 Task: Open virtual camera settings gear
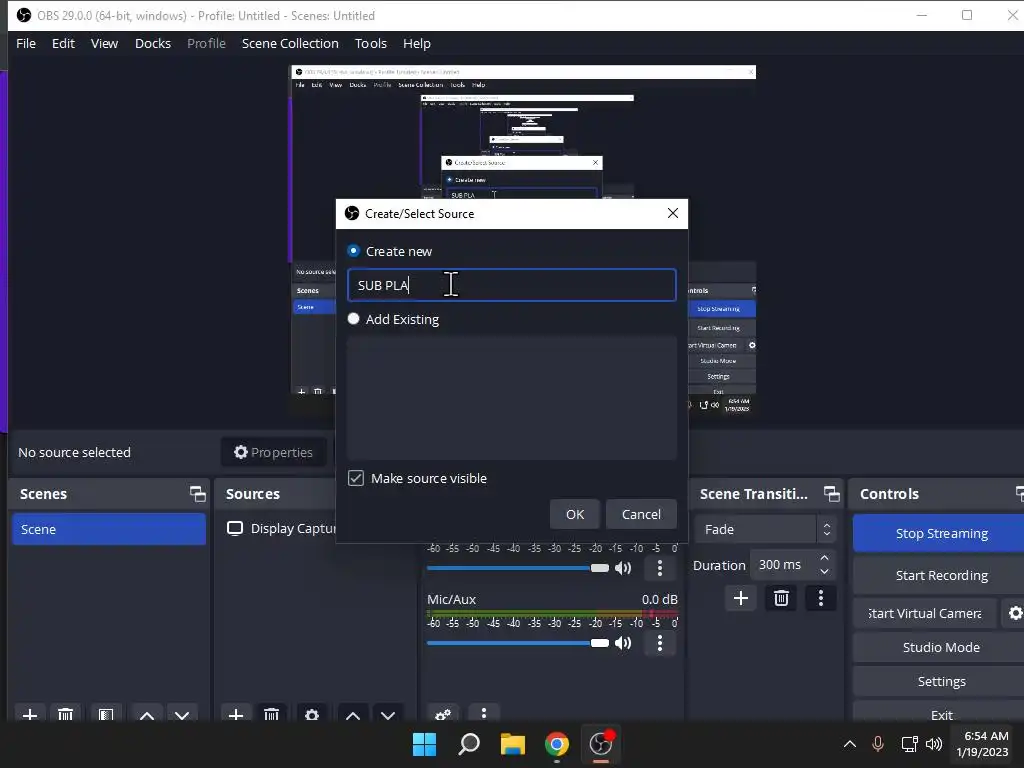[x=1014, y=613]
